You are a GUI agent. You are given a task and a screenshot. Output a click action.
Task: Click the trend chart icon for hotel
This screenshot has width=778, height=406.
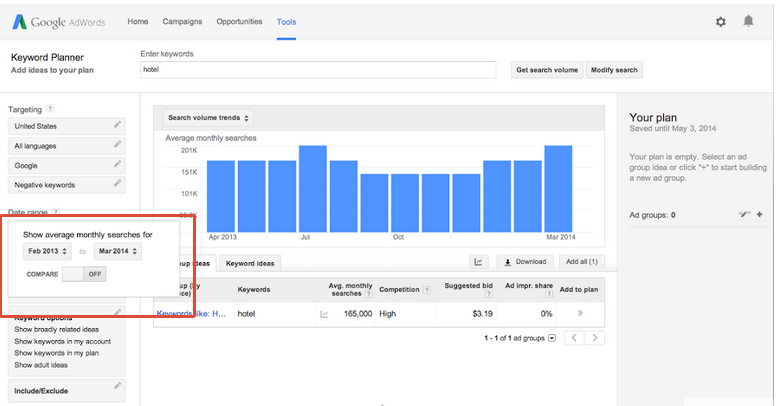324,314
